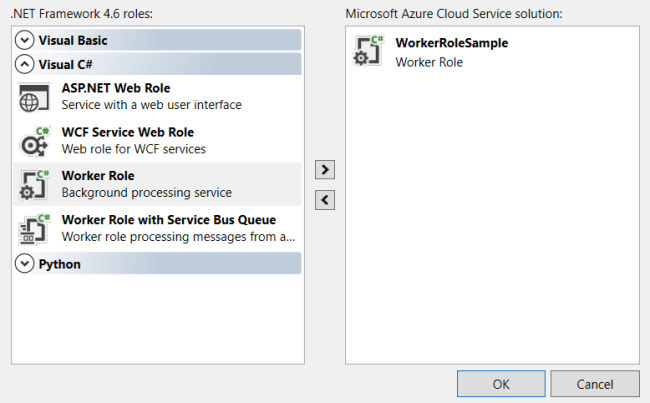Remove role with left arrow button
The image size is (650, 403).
(325, 200)
